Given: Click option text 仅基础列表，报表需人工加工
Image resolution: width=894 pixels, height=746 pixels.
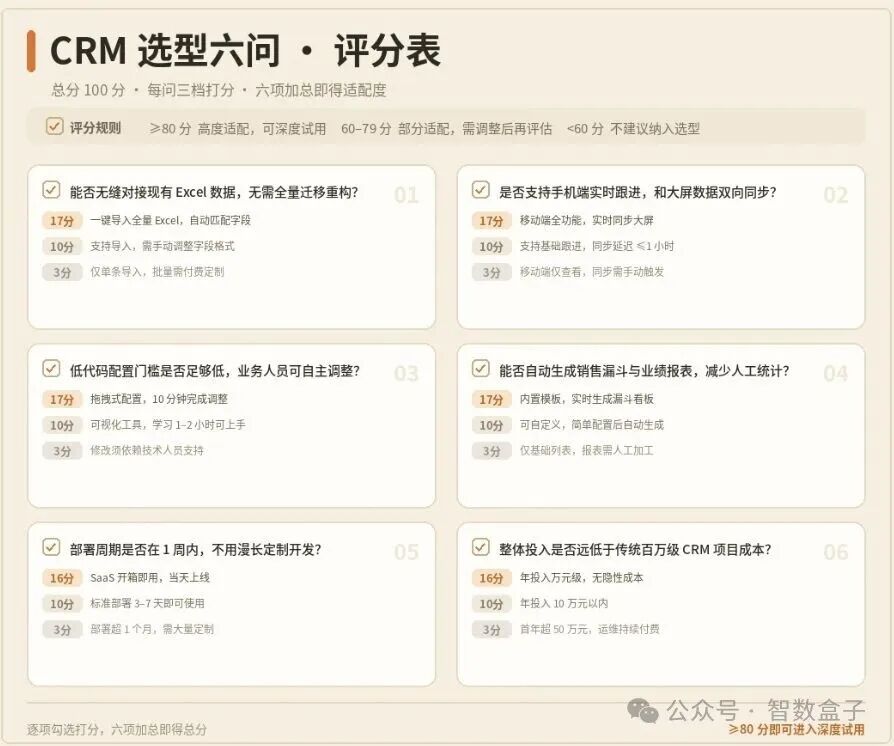Looking at the screenshot, I should pyautogui.click(x=586, y=450).
